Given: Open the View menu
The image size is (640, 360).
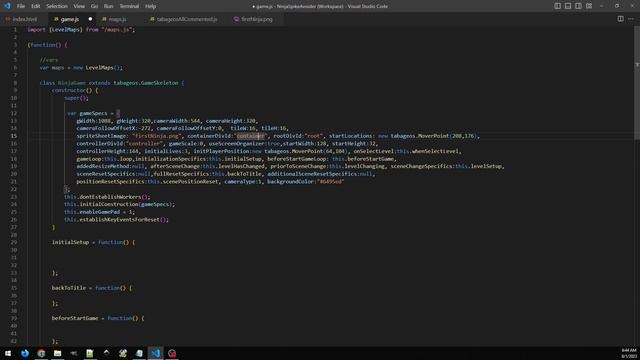Looking at the screenshot, I should (x=79, y=6).
